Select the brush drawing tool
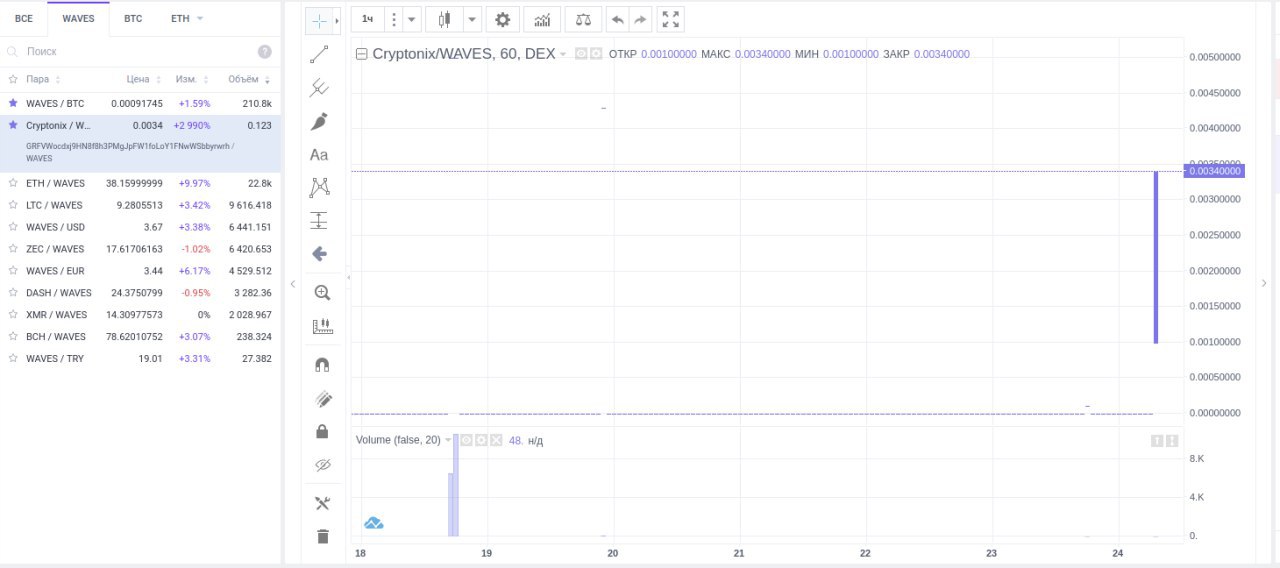 coord(320,121)
